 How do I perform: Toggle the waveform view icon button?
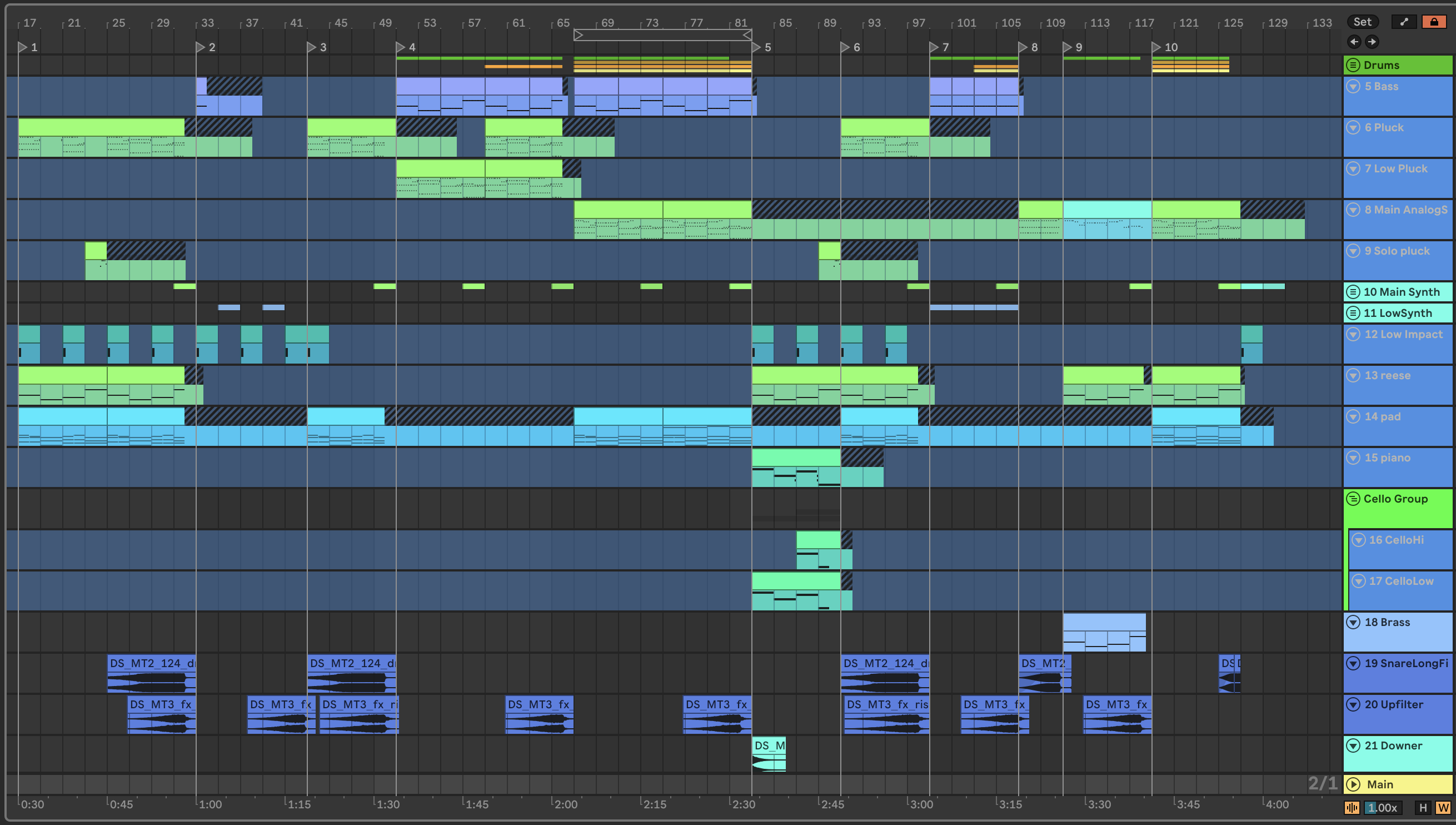(1351, 807)
